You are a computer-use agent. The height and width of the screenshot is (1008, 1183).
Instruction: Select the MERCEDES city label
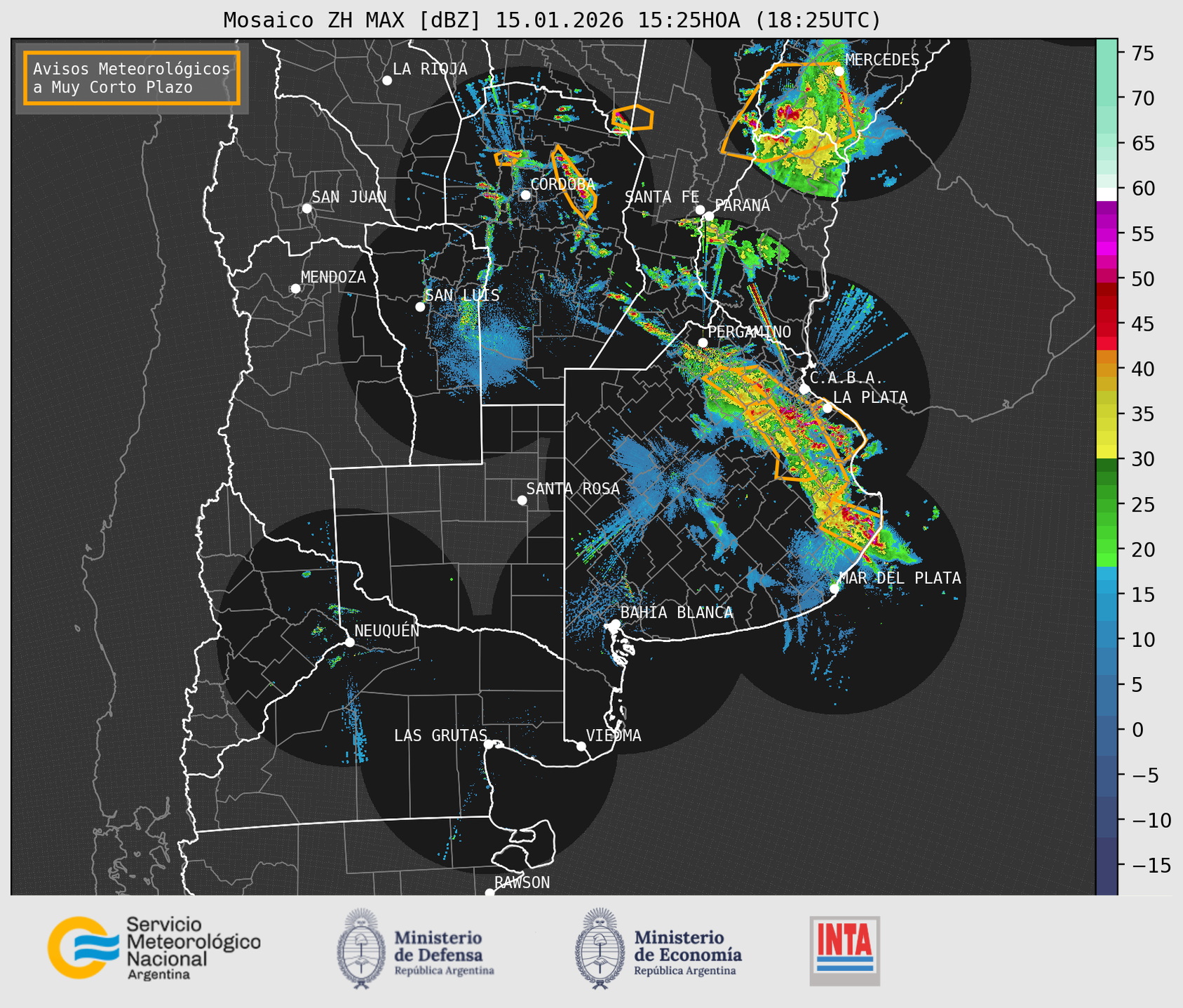coord(882,60)
